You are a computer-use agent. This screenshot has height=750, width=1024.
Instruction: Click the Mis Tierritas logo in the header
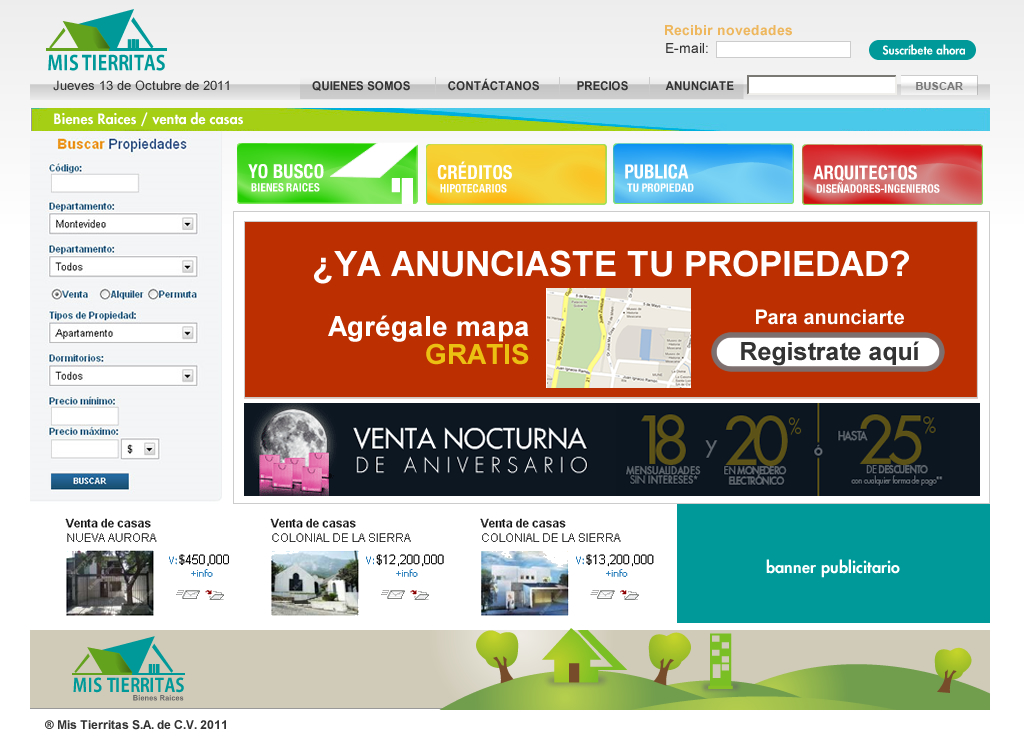click(x=106, y=41)
